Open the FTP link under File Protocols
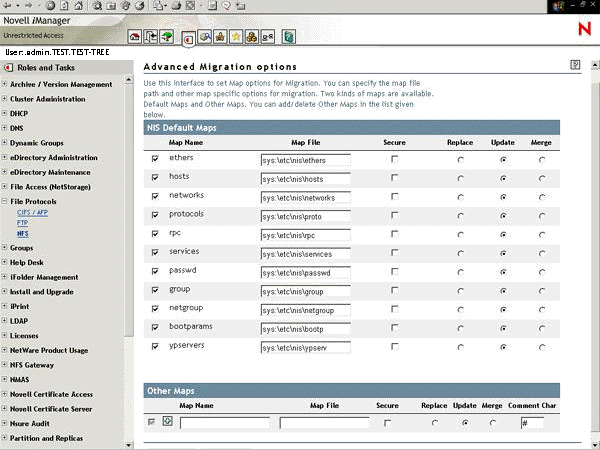 coord(22,223)
